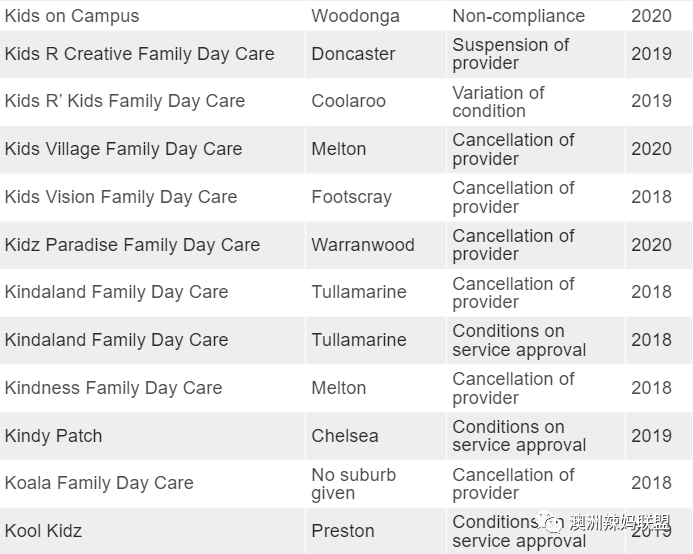Select the Kool Kidz service name

point(43,531)
